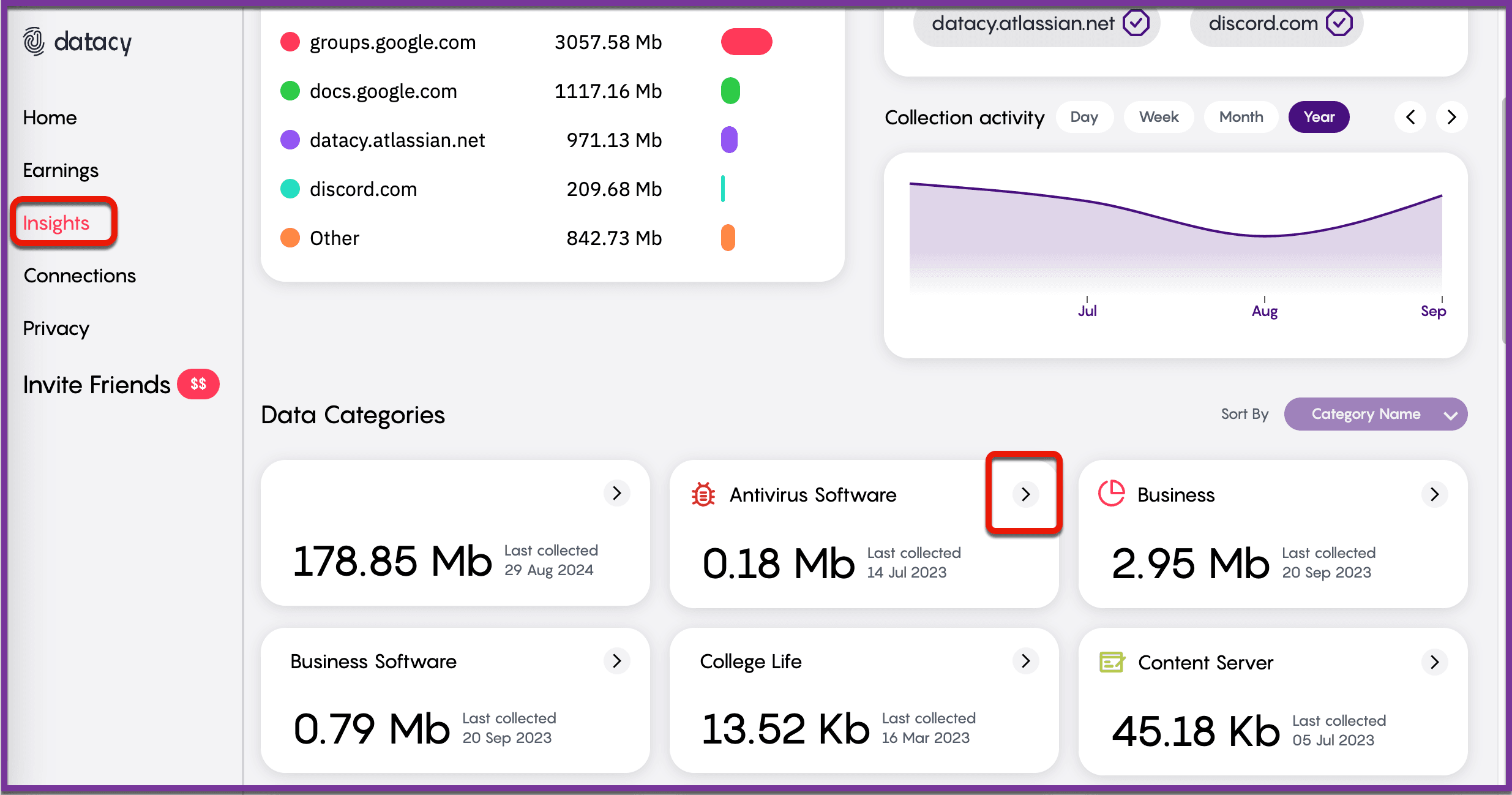The height and width of the screenshot is (795, 1512).
Task: Click the College Life card title
Action: [750, 661]
